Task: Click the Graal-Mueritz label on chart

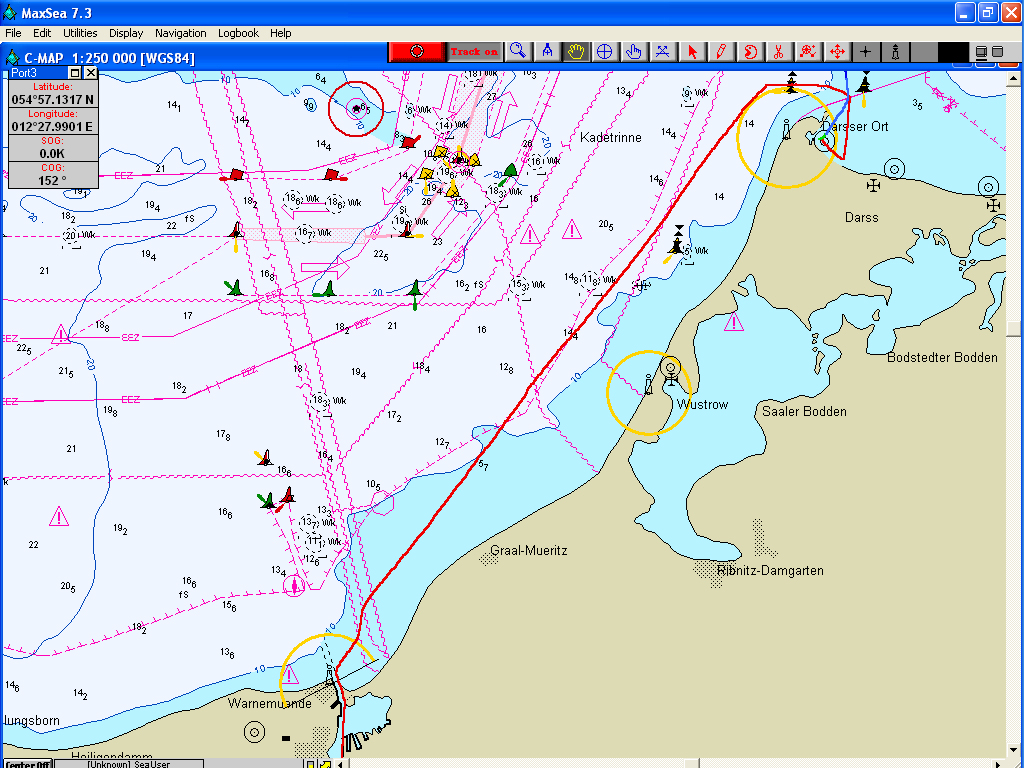Action: tap(528, 550)
